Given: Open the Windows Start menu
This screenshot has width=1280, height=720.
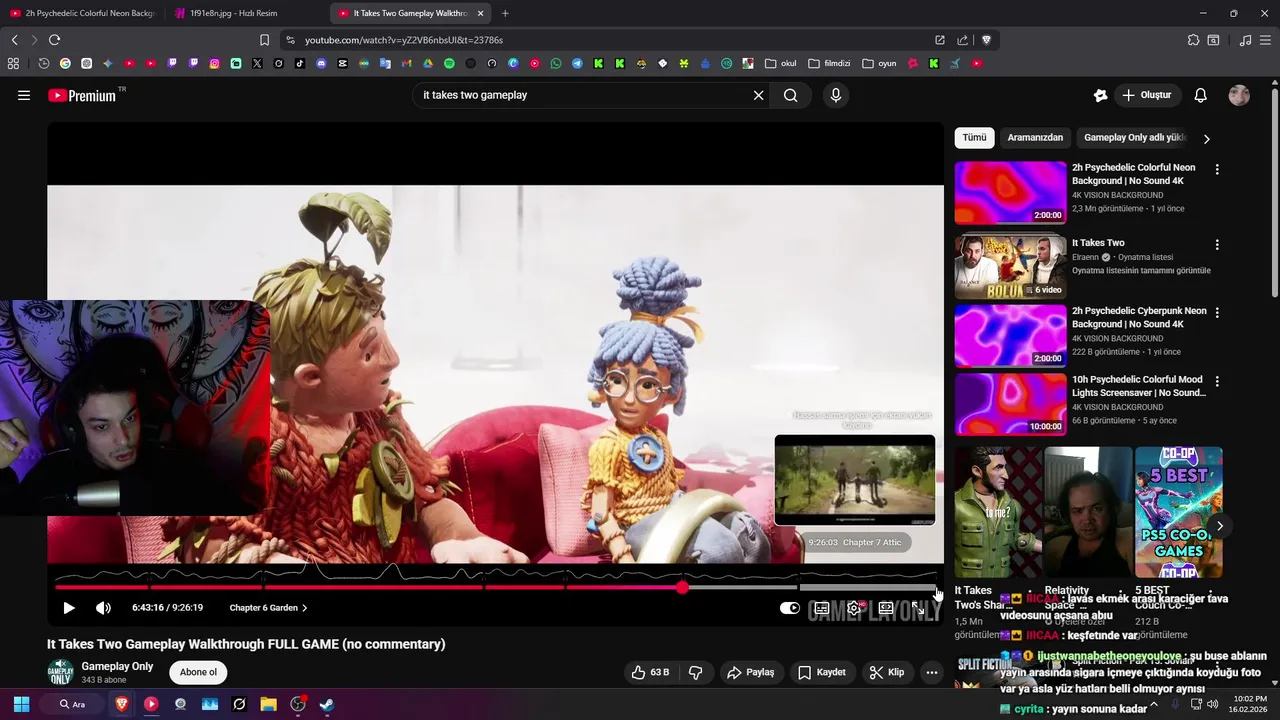Looking at the screenshot, I should click(x=21, y=704).
